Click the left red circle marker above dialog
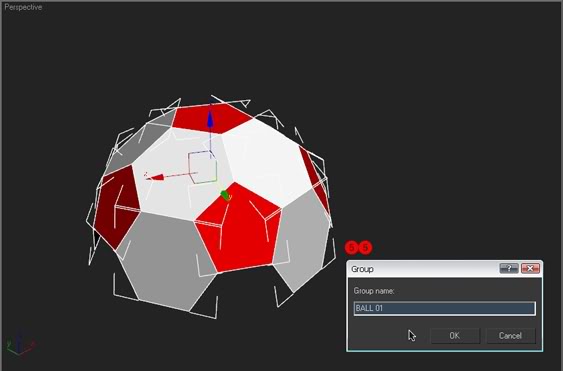The image size is (563, 371). (352, 247)
